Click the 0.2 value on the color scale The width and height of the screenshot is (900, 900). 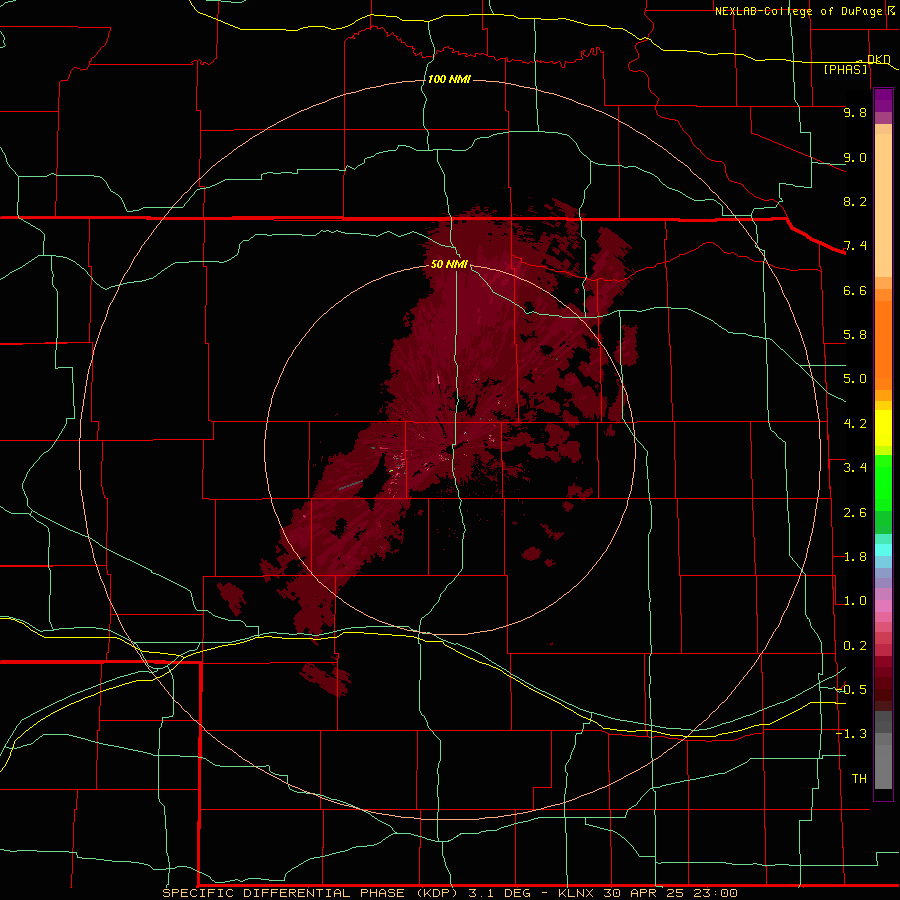tap(855, 646)
